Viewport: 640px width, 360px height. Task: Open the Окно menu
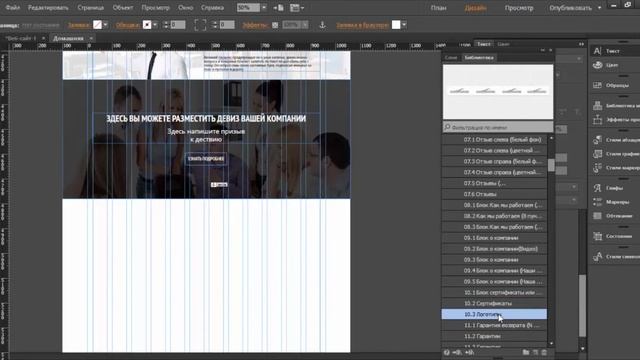click(x=186, y=8)
